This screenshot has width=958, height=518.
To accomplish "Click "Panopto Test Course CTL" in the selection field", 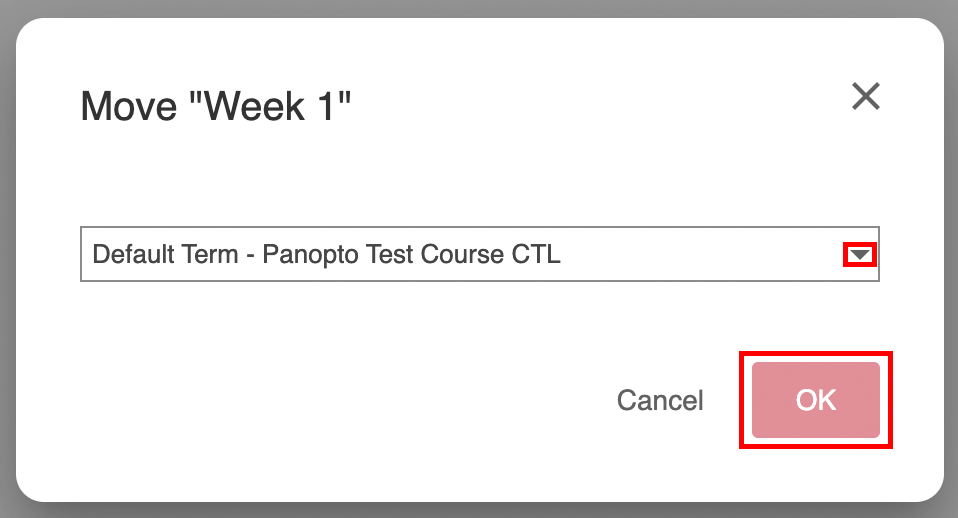I will point(412,254).
